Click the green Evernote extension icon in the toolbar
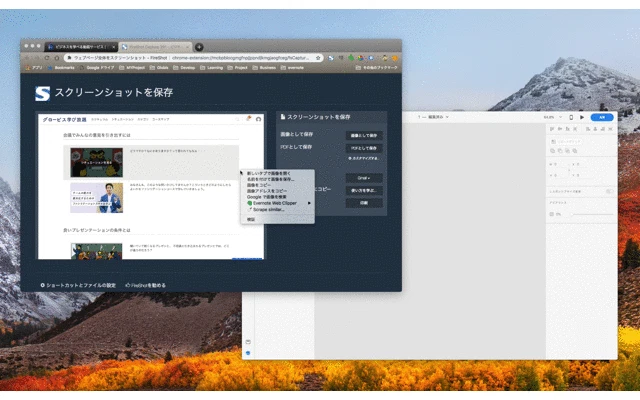640x400 pixels. point(351,58)
